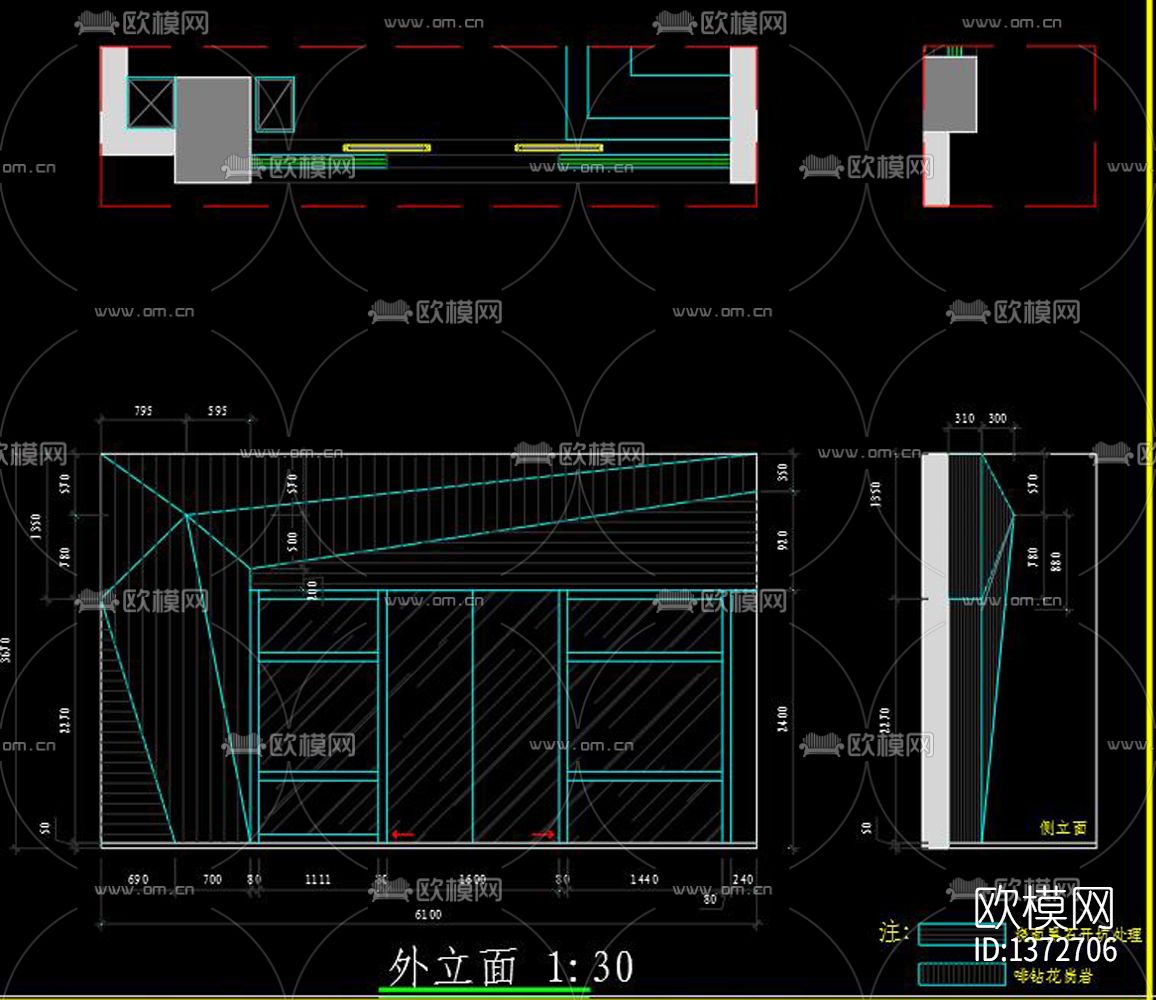This screenshot has width=1156, height=1000.
Task: Select the overall height dimension 3670
Action: [6, 649]
